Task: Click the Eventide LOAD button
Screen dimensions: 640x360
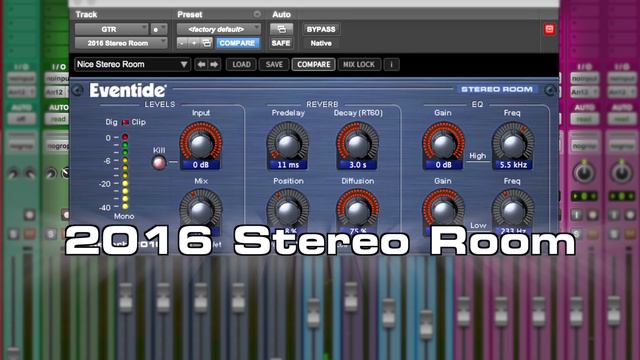Action: pyautogui.click(x=241, y=64)
